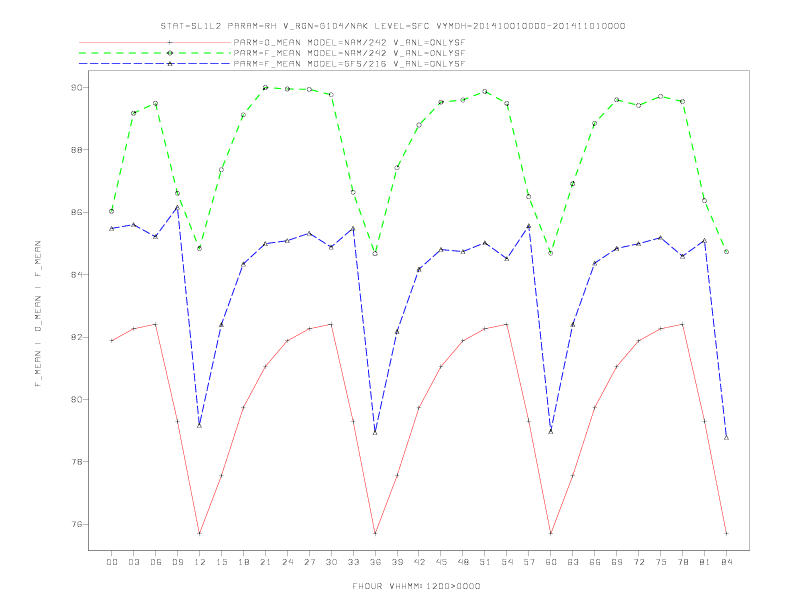Click x-axis tick label 39
The width and height of the screenshot is (792, 612).
[x=397, y=562]
